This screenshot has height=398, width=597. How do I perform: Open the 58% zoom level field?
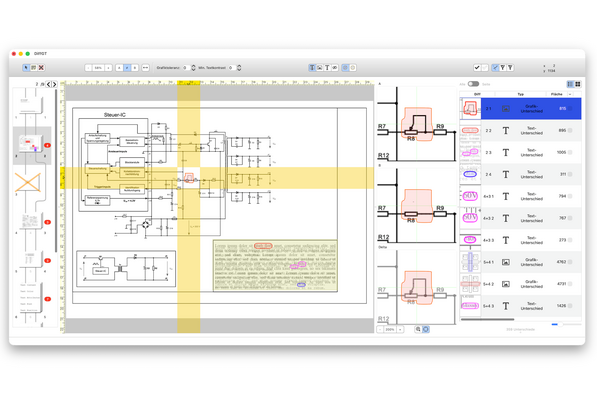[x=98, y=68]
